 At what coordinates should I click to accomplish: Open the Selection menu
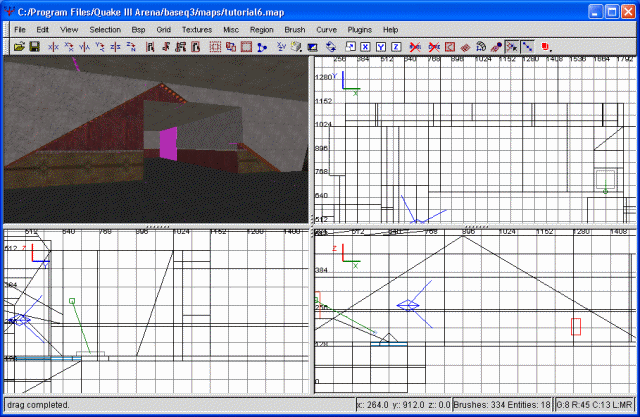pos(105,30)
